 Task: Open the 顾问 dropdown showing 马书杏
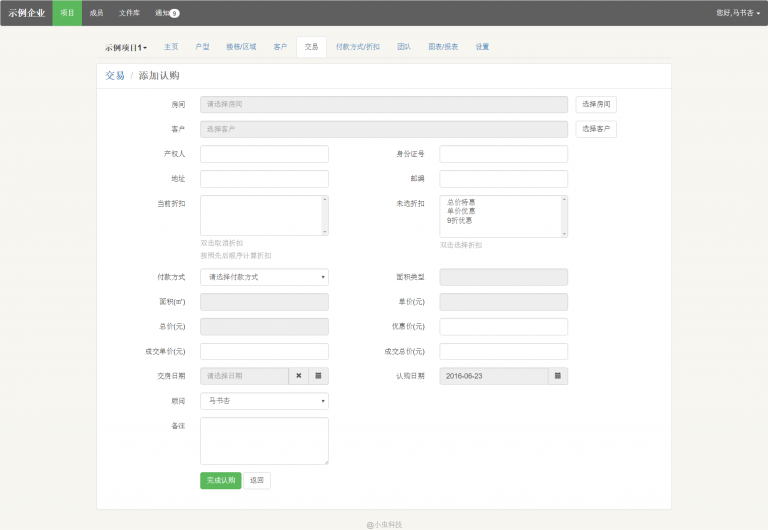264,401
